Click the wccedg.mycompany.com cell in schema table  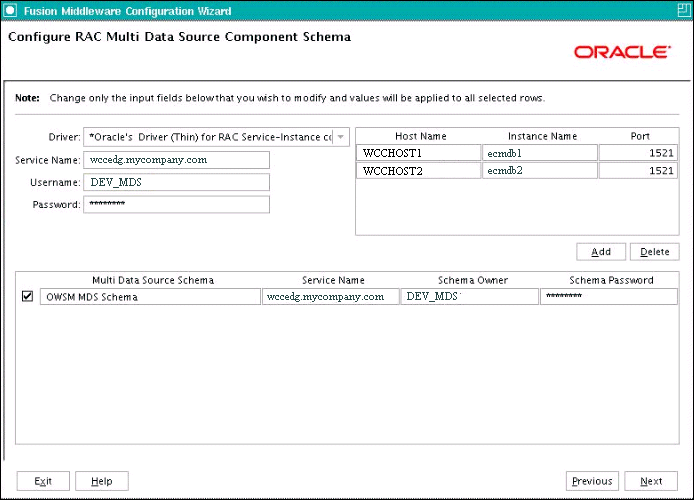(x=331, y=296)
